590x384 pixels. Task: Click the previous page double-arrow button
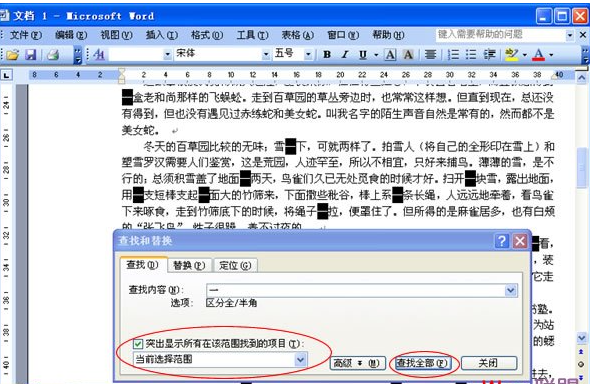click(581, 352)
